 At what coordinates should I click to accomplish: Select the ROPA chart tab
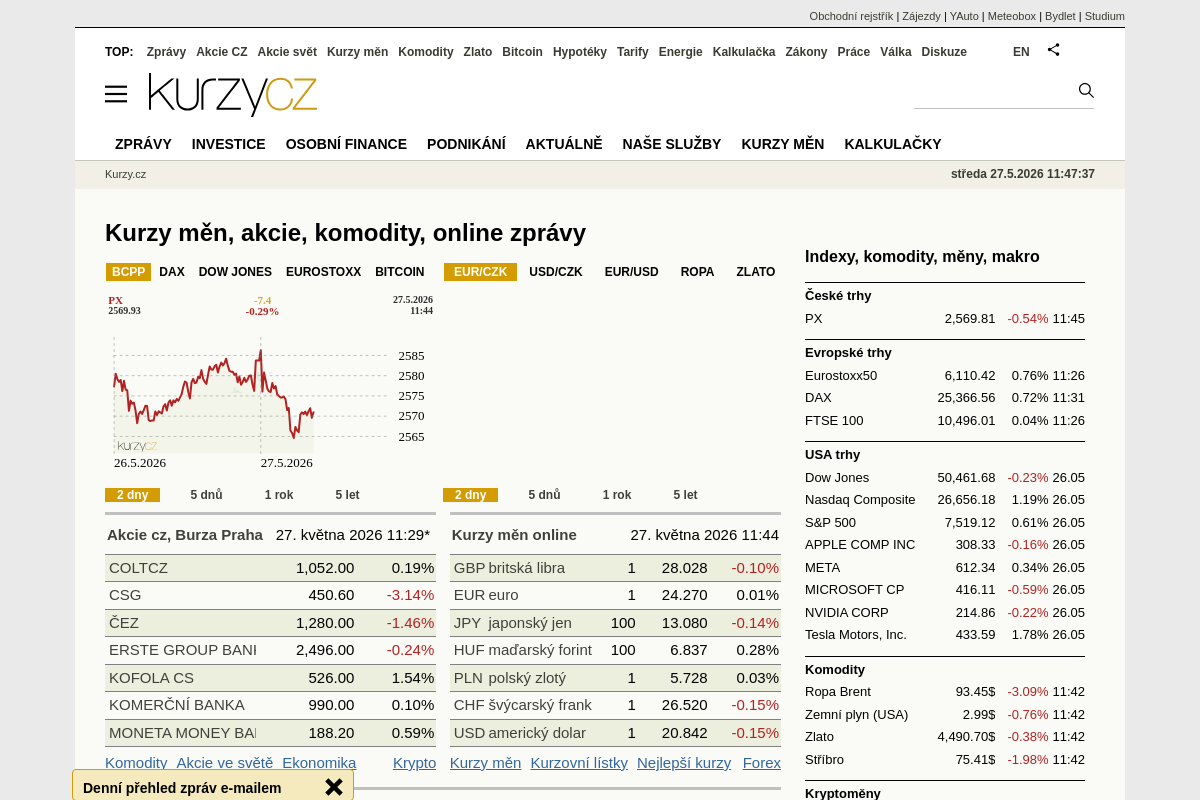pyautogui.click(x=697, y=272)
